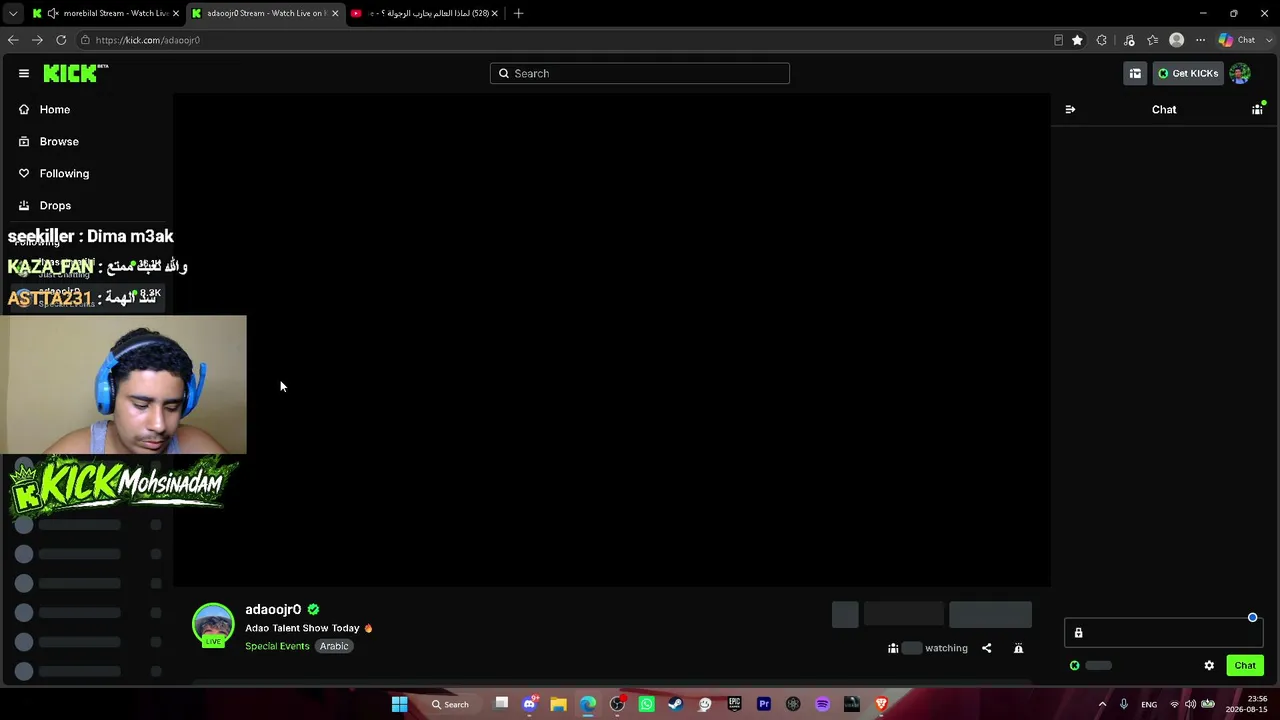Mute toggle on the morebilal Stream tab
This screenshot has width=1280, height=720.
point(52,13)
